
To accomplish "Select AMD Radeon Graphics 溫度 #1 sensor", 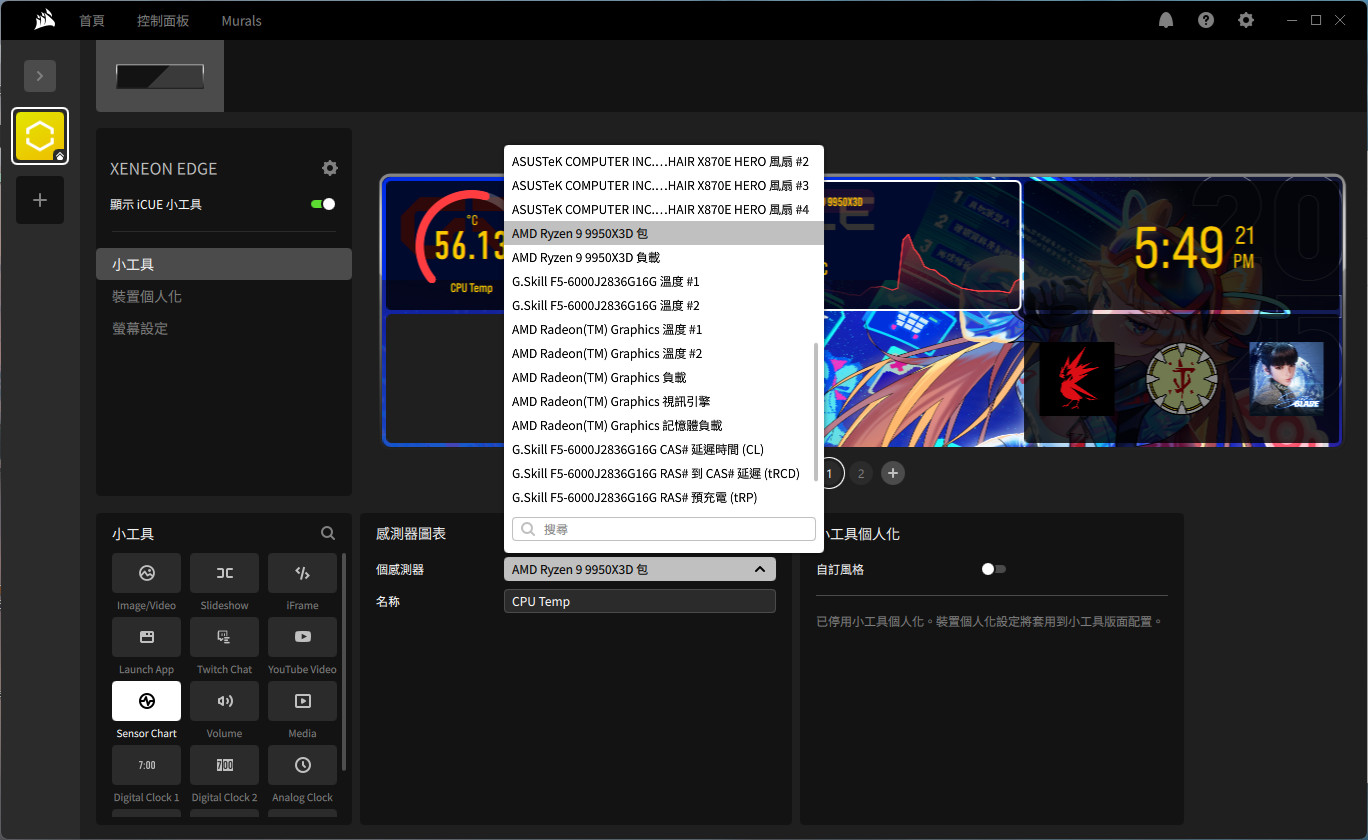I will [x=664, y=329].
